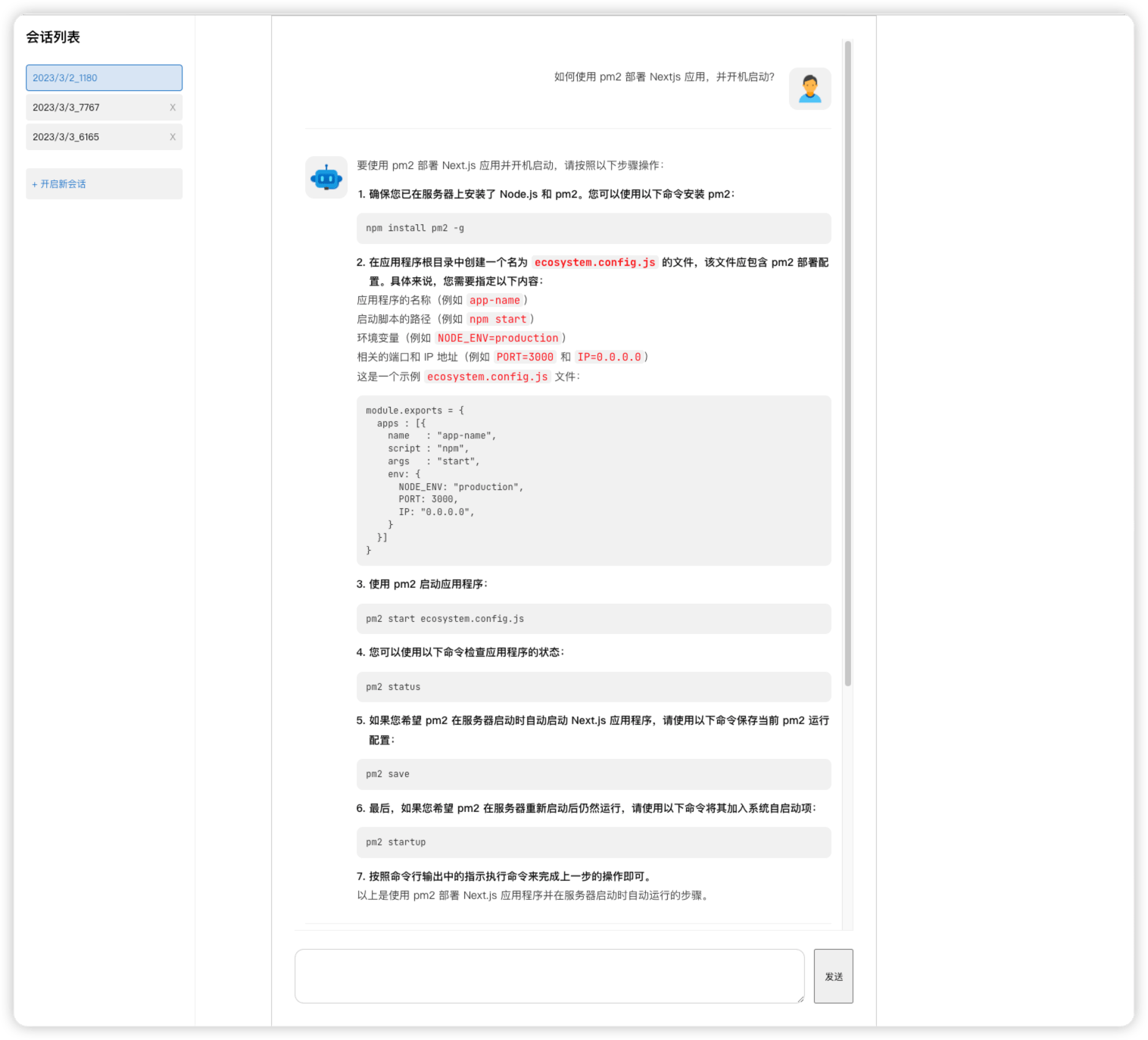Remove session 2023/3/3_6165 using its X
1148x1040 pixels.
(173, 137)
